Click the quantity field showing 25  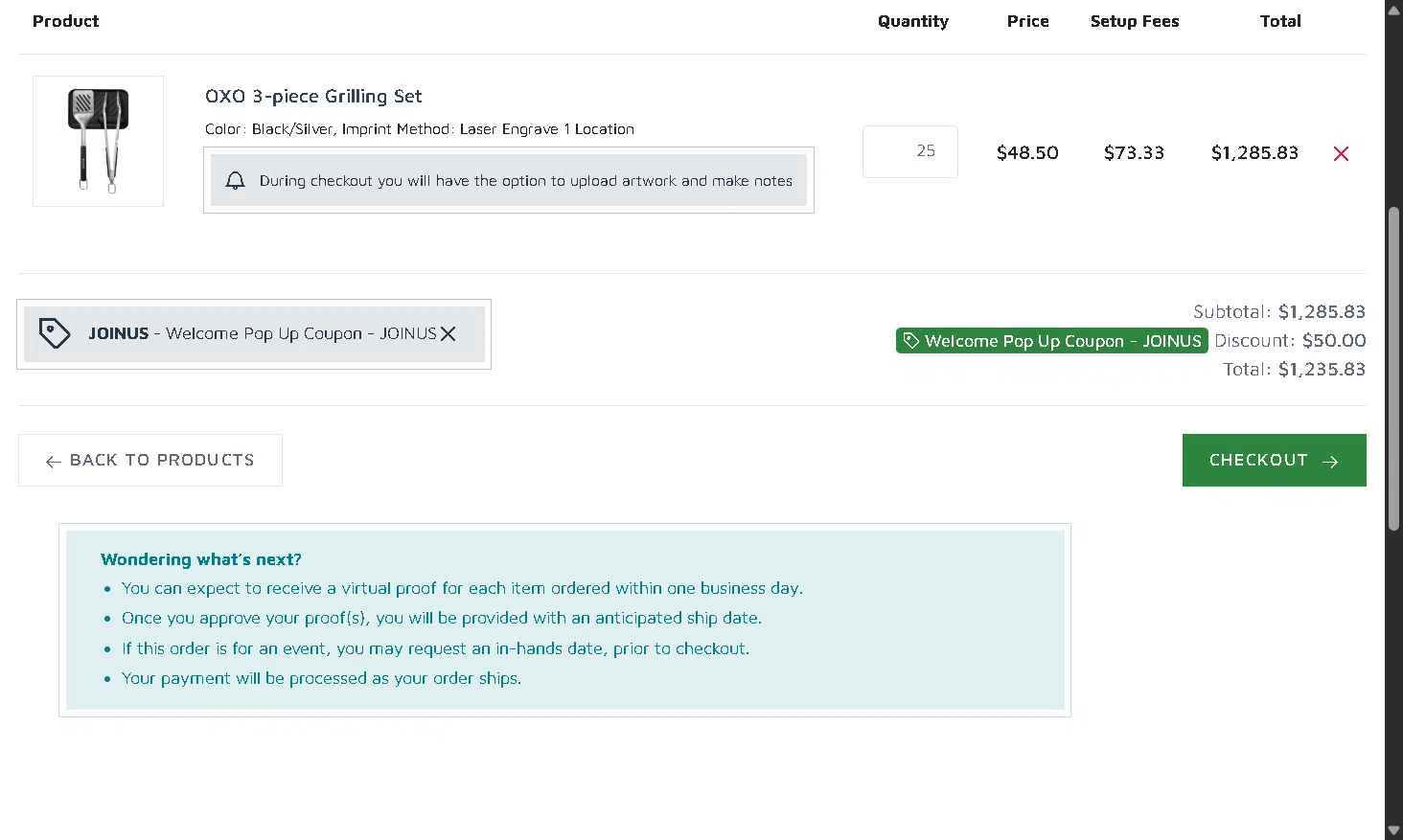(x=909, y=151)
